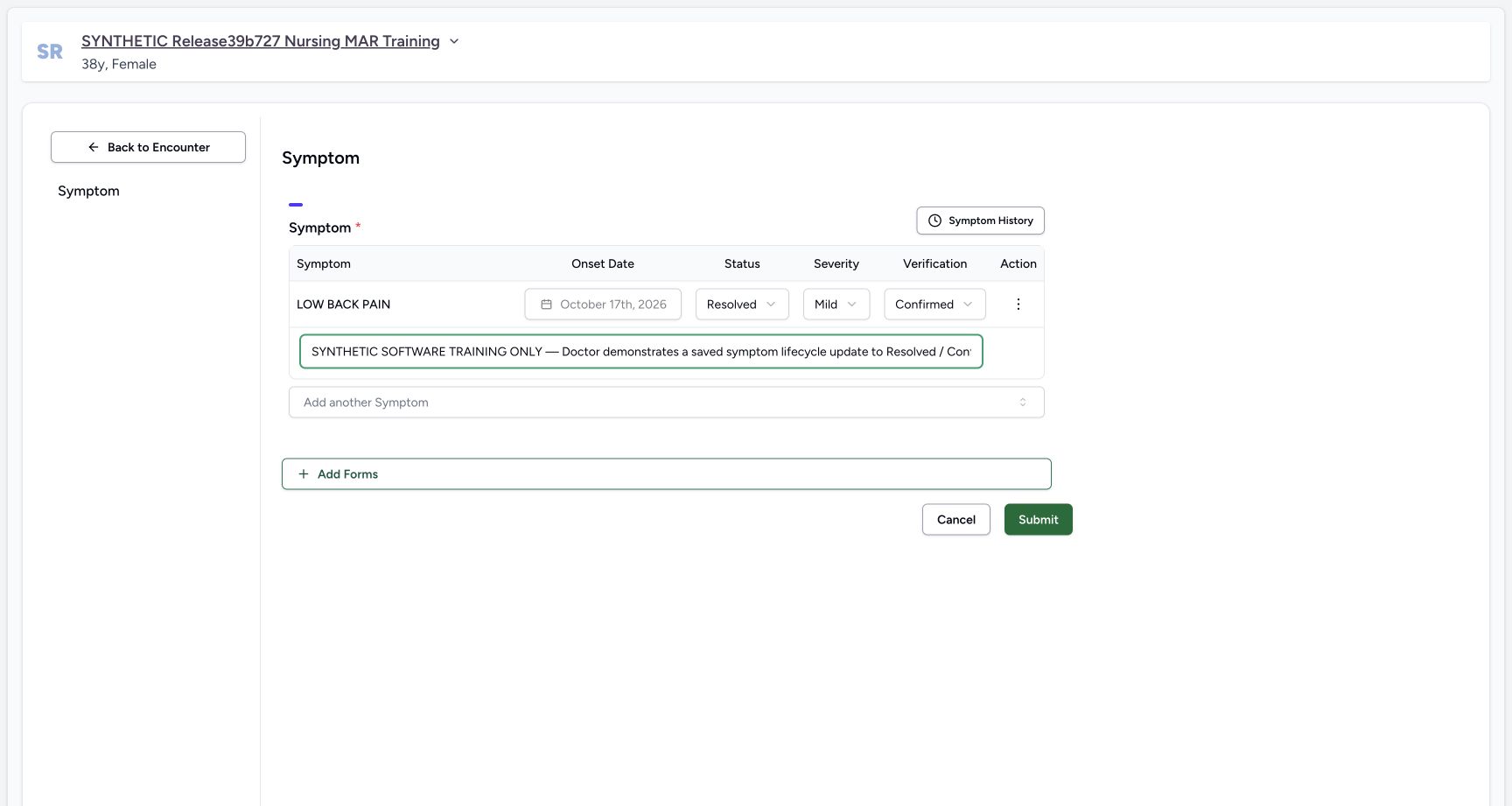Cancel the symptom form

(x=955, y=520)
